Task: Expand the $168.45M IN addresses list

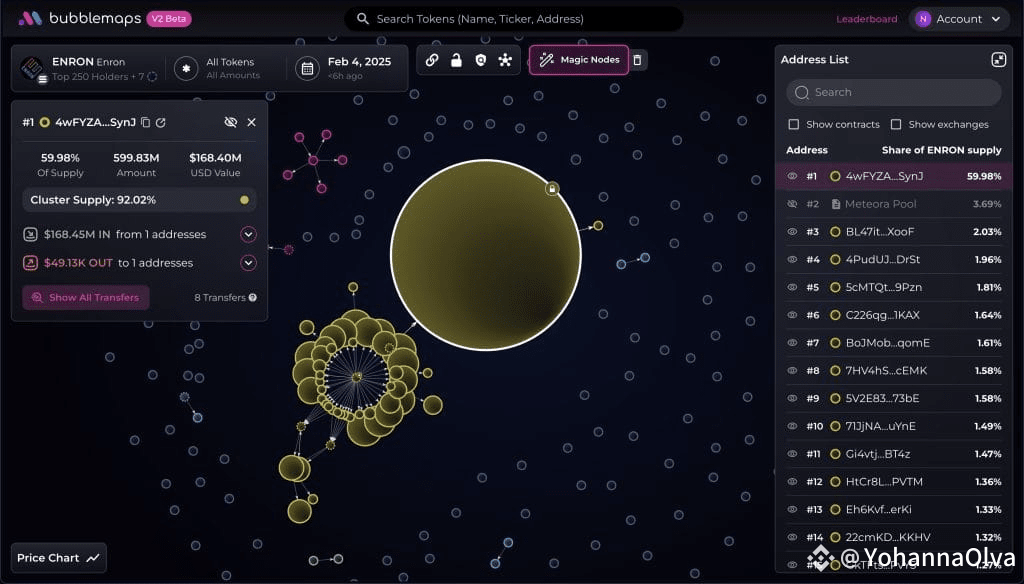Action: (248, 234)
